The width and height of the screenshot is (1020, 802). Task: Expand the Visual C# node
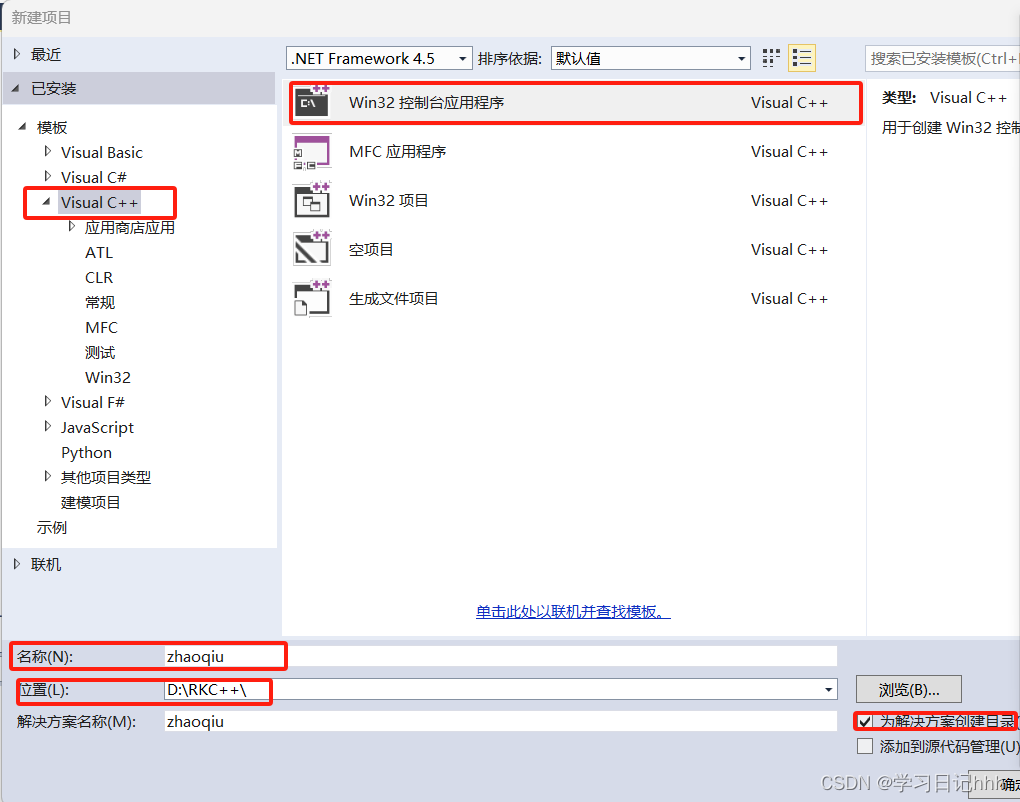click(x=47, y=176)
